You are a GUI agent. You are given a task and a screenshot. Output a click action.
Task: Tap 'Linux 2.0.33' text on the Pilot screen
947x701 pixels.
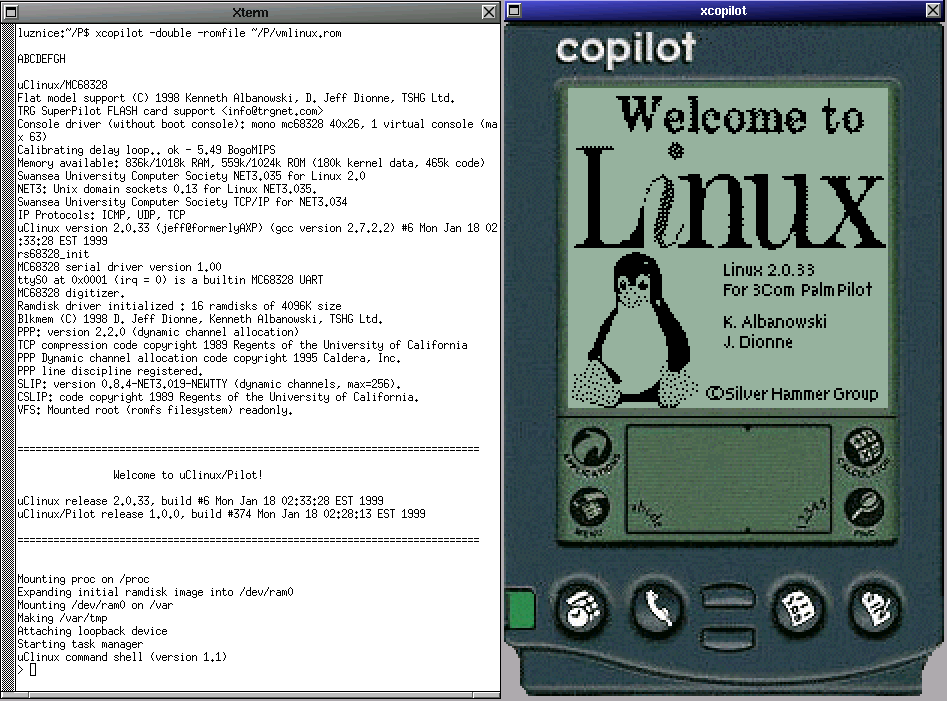click(768, 270)
